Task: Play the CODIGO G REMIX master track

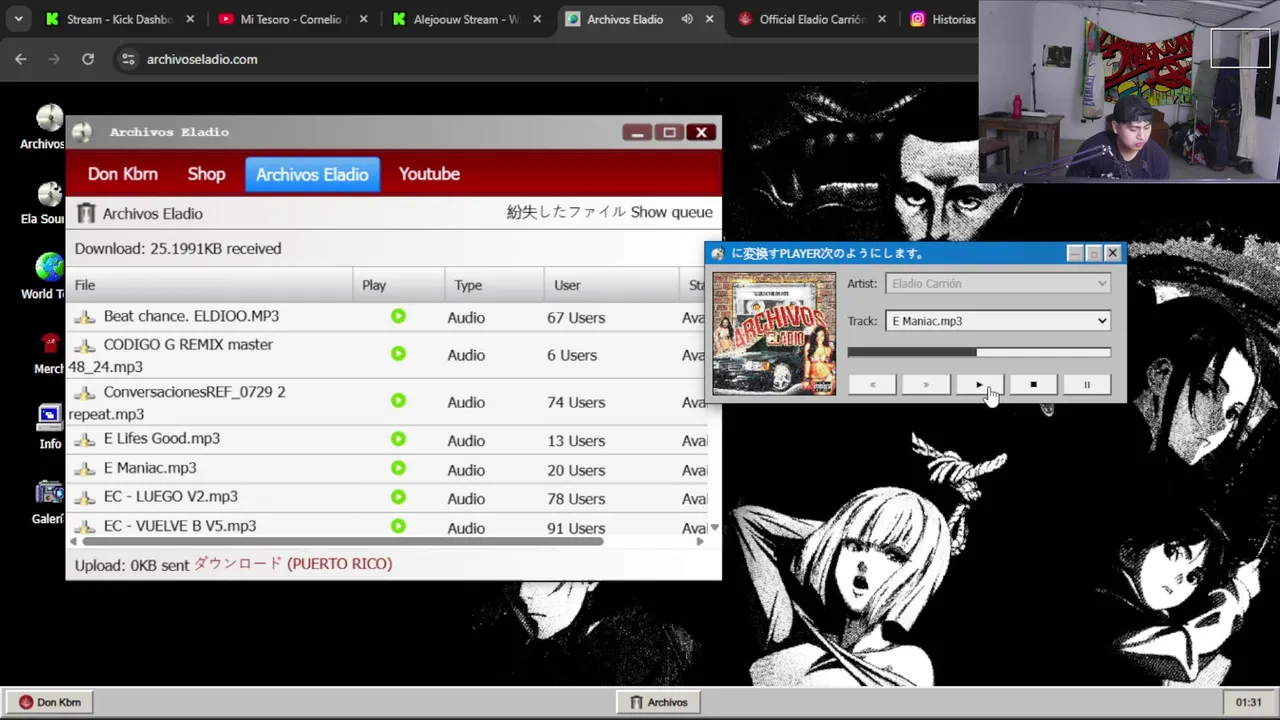Action: [398, 354]
